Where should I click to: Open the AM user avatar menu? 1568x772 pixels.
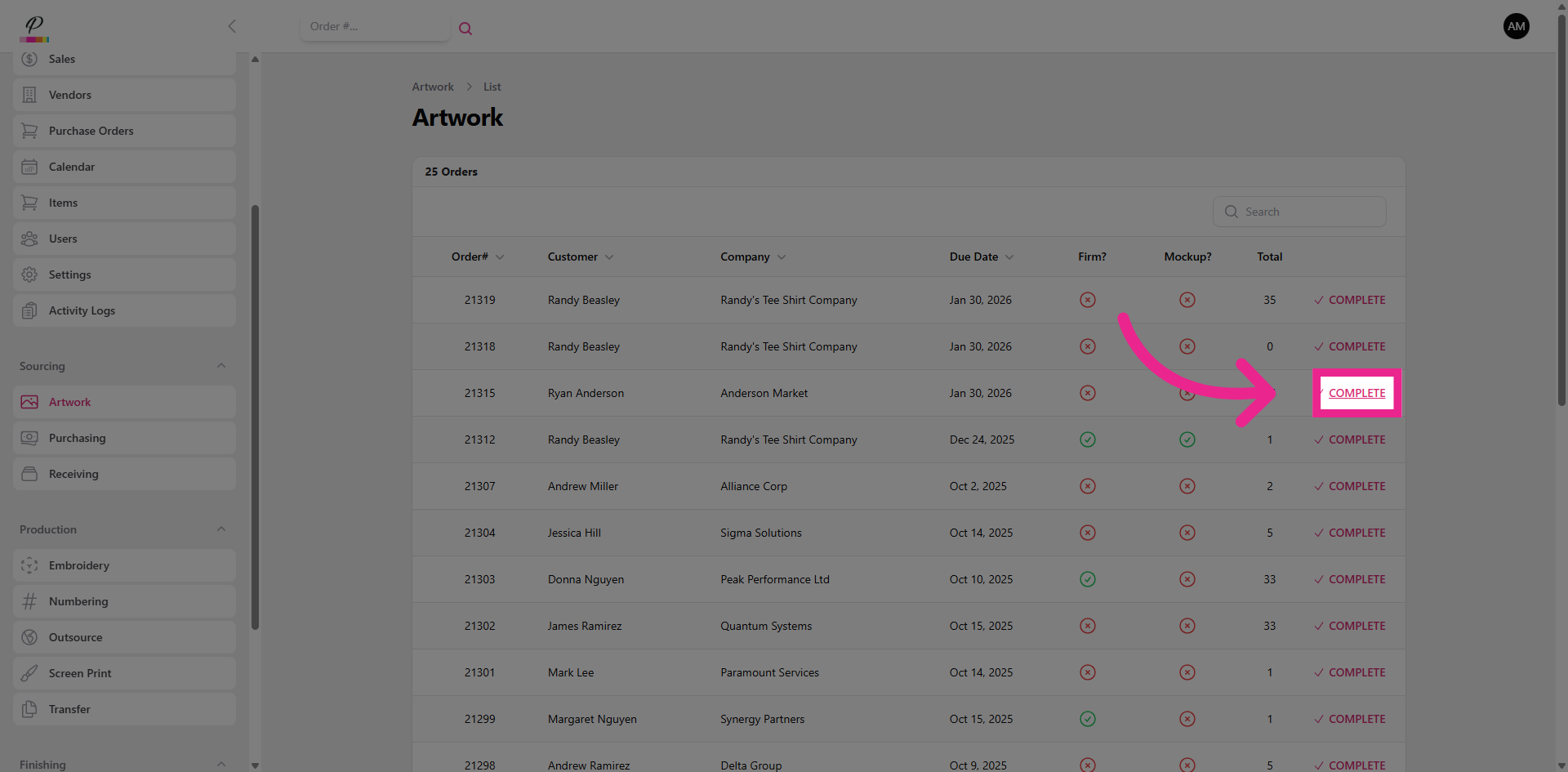coord(1516,26)
